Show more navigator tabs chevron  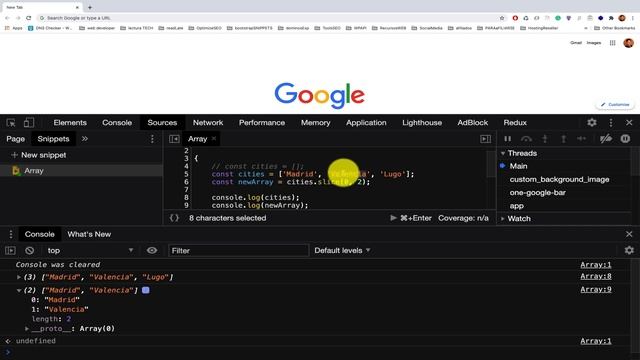coord(84,139)
